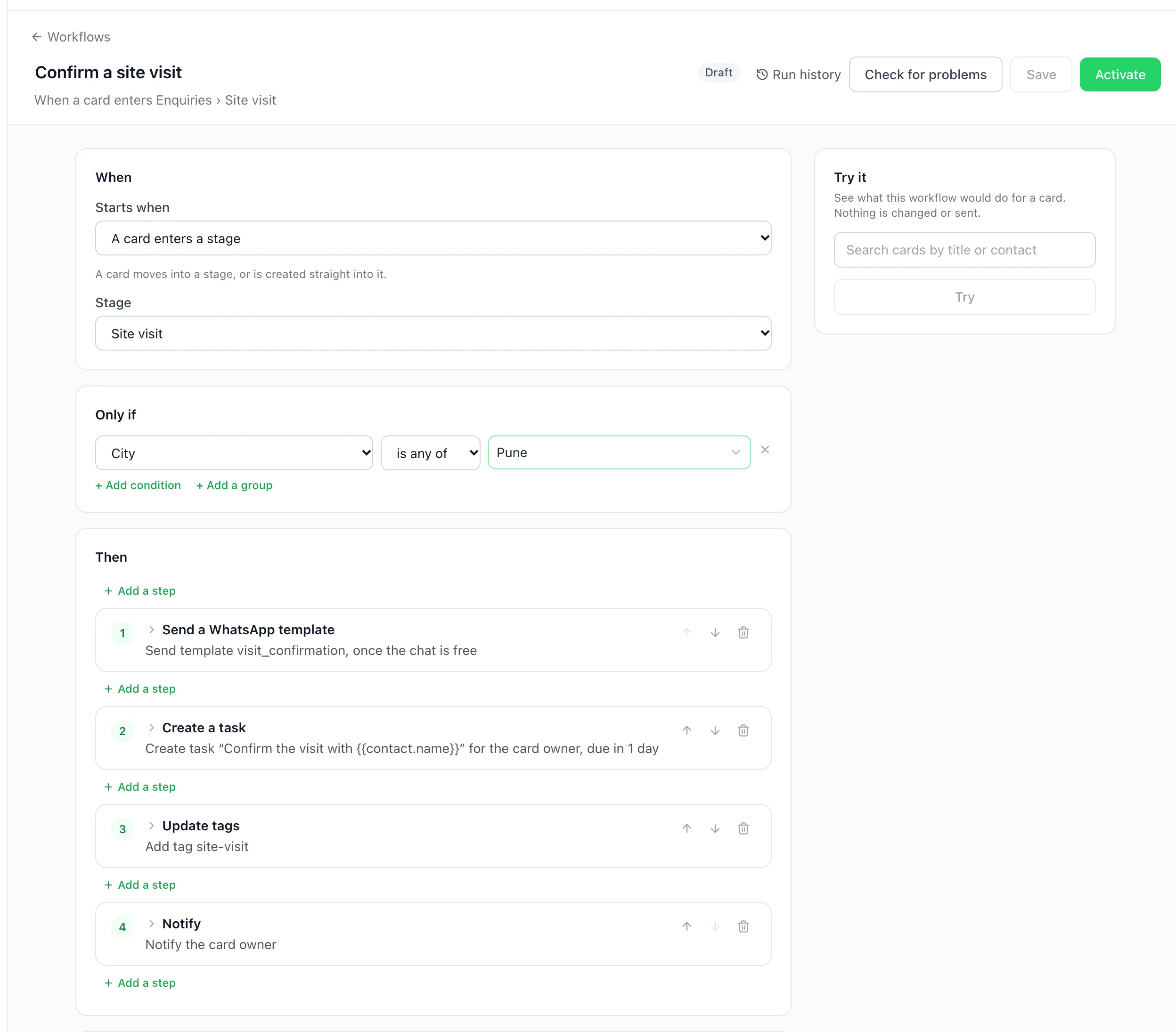Image resolution: width=1176 pixels, height=1032 pixels.
Task: Click Add condition link
Action: (x=138, y=485)
